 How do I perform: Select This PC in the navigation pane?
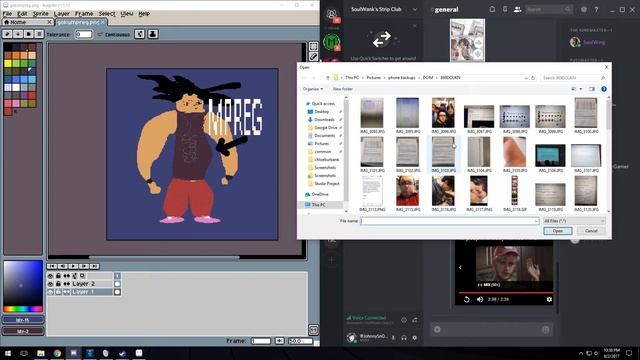(318, 204)
